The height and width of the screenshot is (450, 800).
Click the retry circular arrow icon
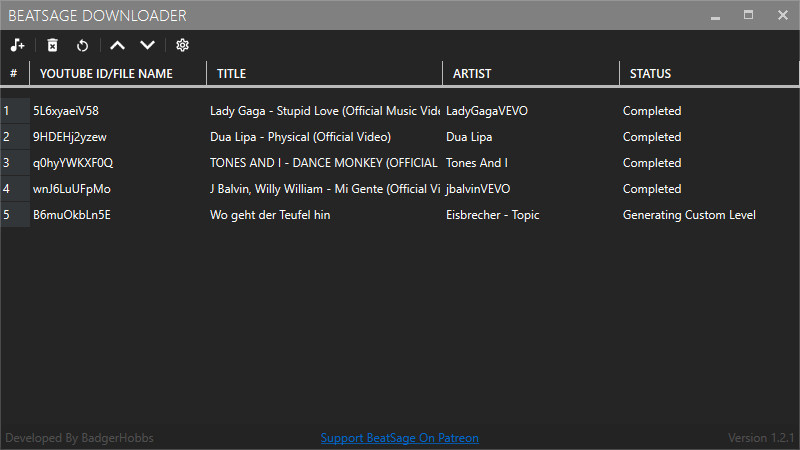(x=82, y=45)
